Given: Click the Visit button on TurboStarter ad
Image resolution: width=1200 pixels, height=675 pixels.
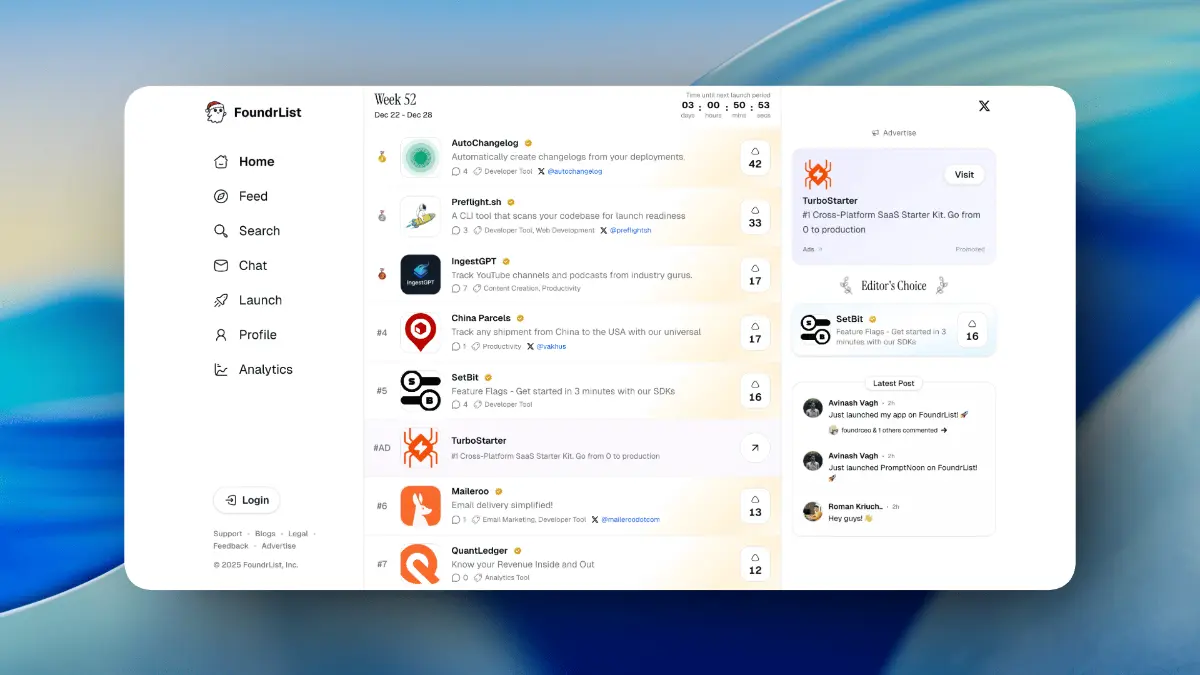Looking at the screenshot, I should [x=963, y=174].
